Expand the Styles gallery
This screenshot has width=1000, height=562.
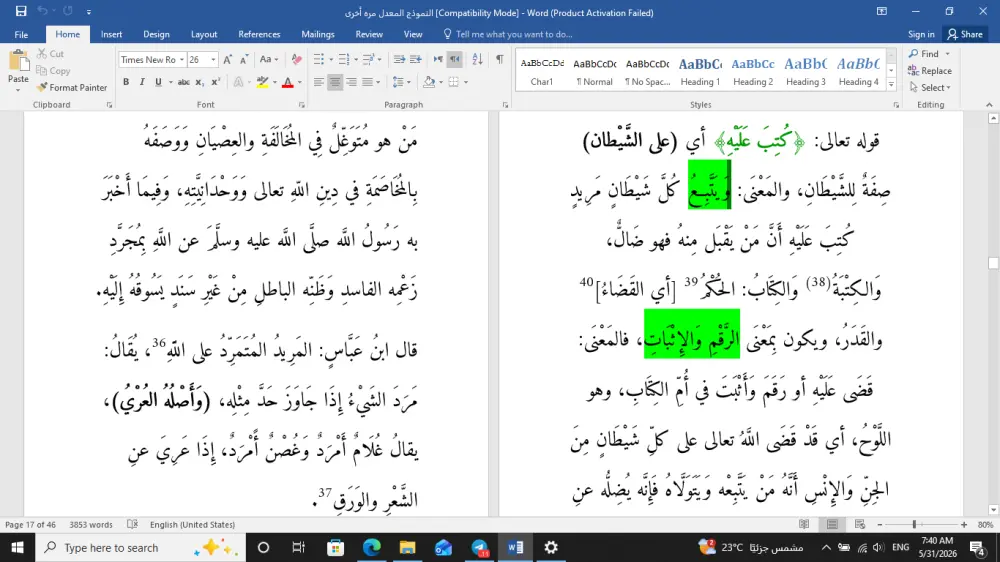point(891,85)
